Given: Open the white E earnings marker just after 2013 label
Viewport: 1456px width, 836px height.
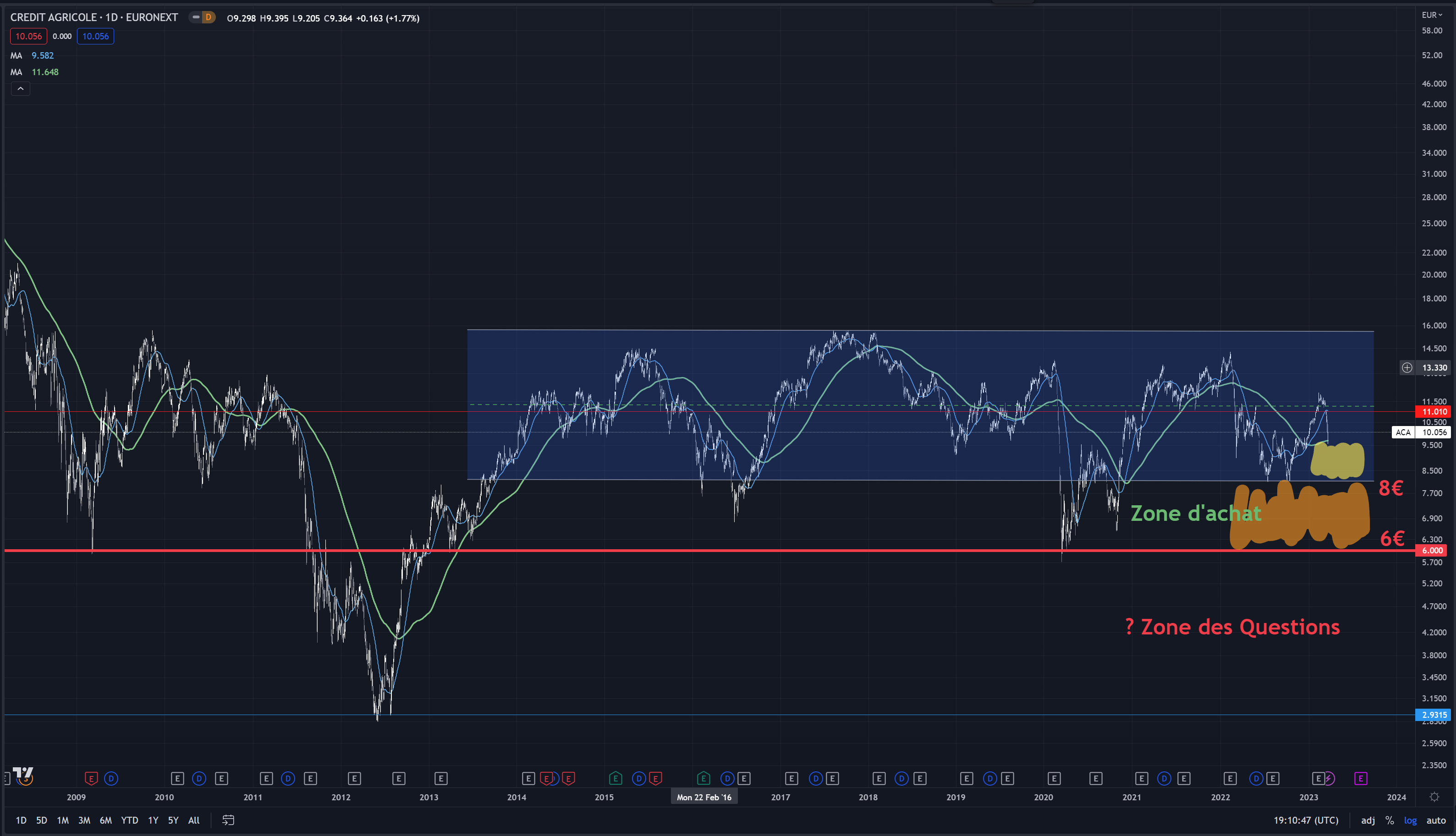Looking at the screenshot, I should [441, 779].
